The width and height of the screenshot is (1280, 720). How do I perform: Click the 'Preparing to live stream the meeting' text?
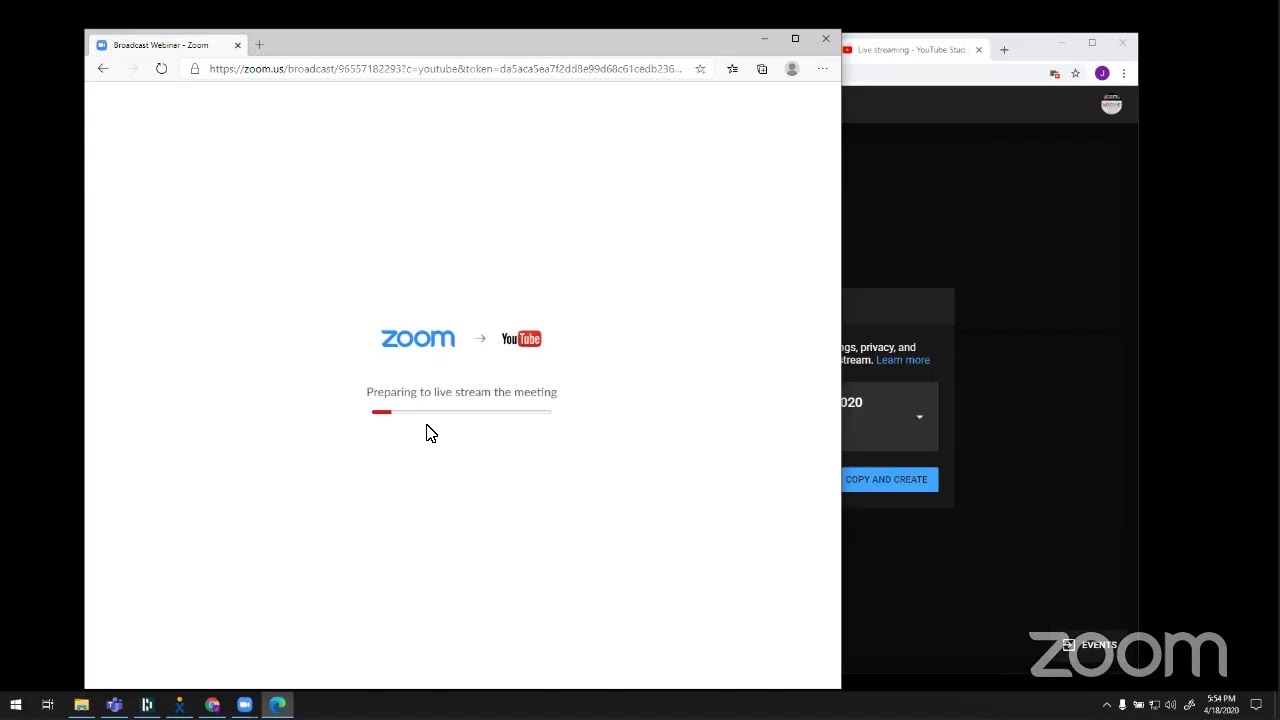point(461,392)
